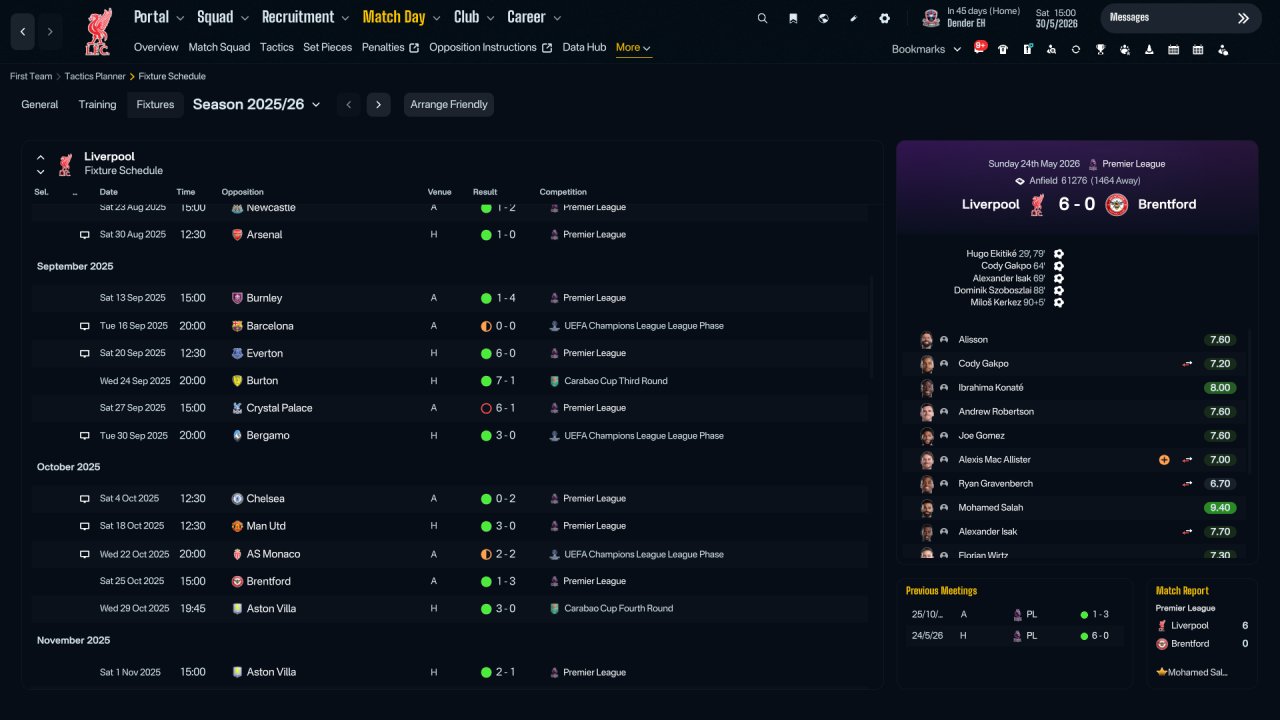
Task: Click the trophy icon in the bookmarks bar
Action: point(1100,49)
